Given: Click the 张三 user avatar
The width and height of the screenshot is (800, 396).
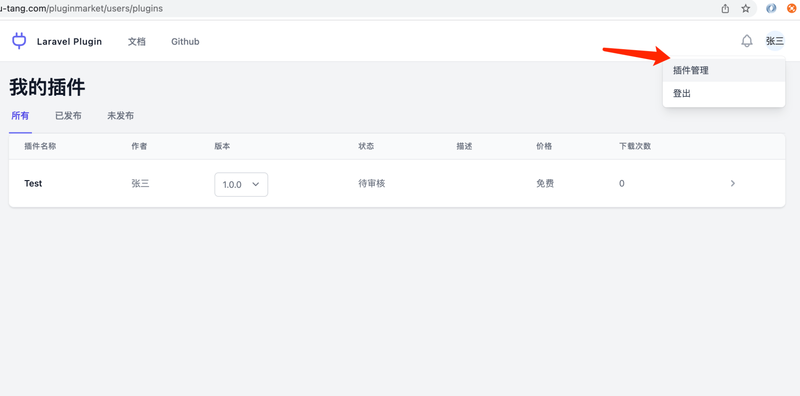Looking at the screenshot, I should [x=774, y=41].
